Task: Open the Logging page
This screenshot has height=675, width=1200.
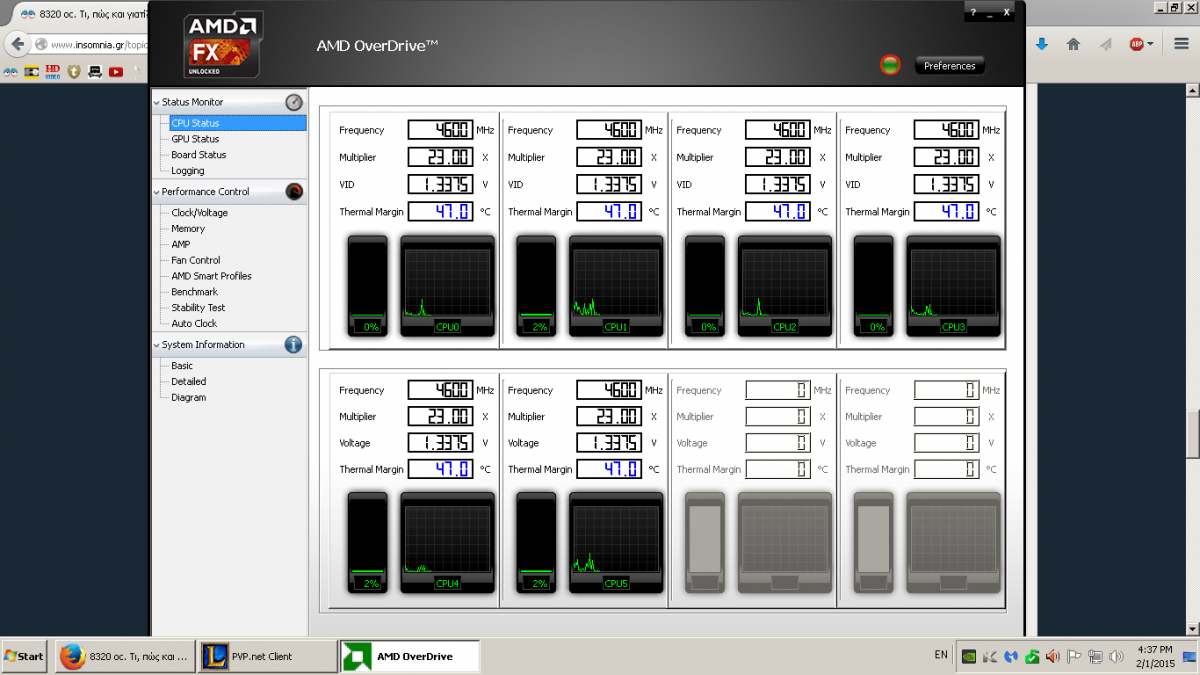Action: click(x=188, y=171)
